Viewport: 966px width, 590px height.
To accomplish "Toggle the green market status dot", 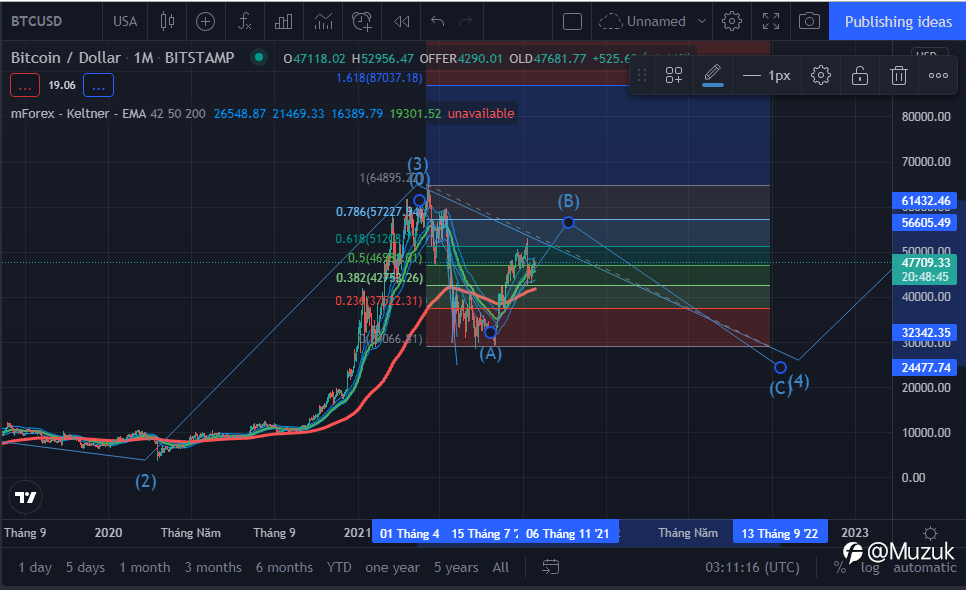I will click(x=259, y=57).
